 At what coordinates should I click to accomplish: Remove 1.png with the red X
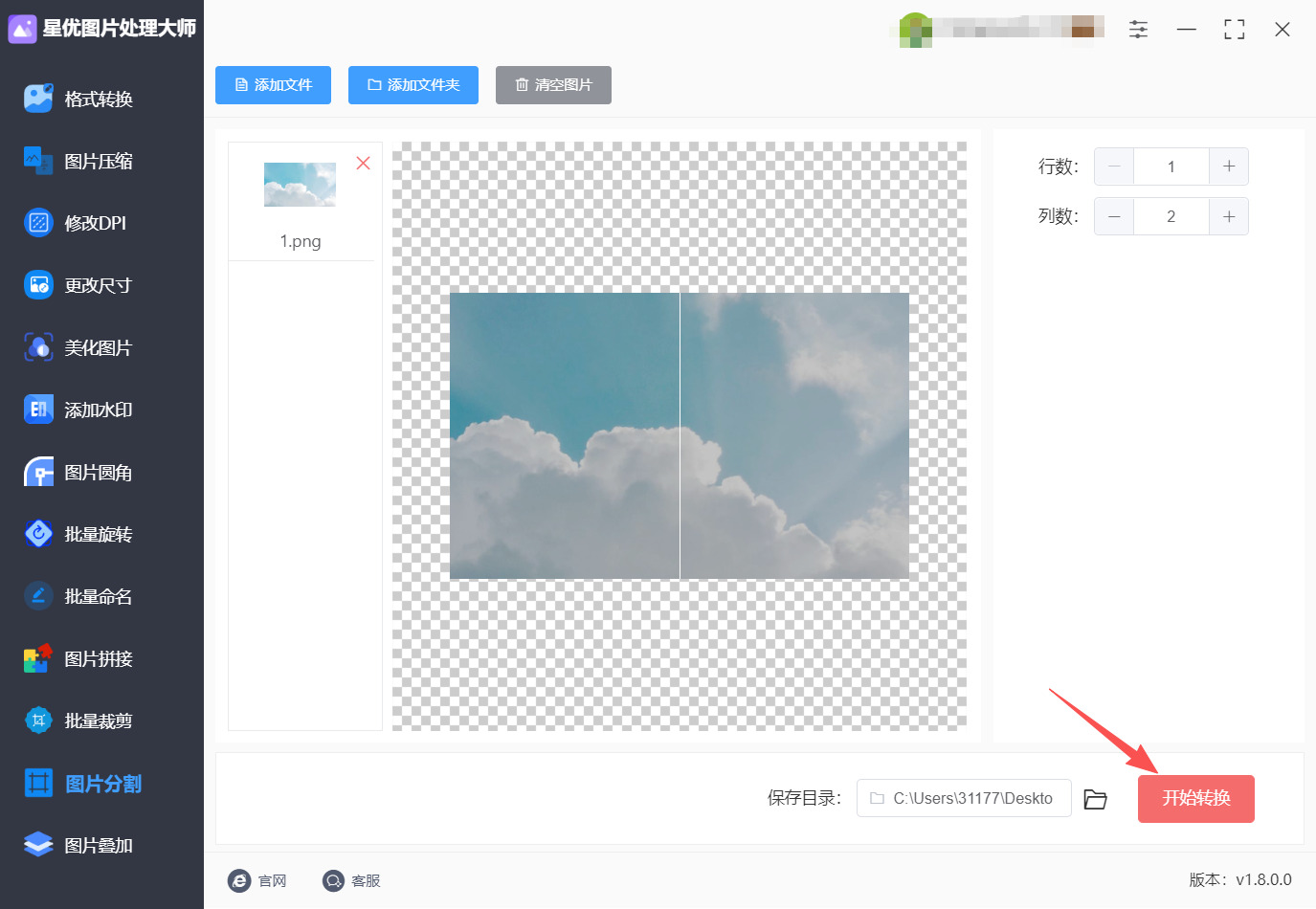pos(364,163)
